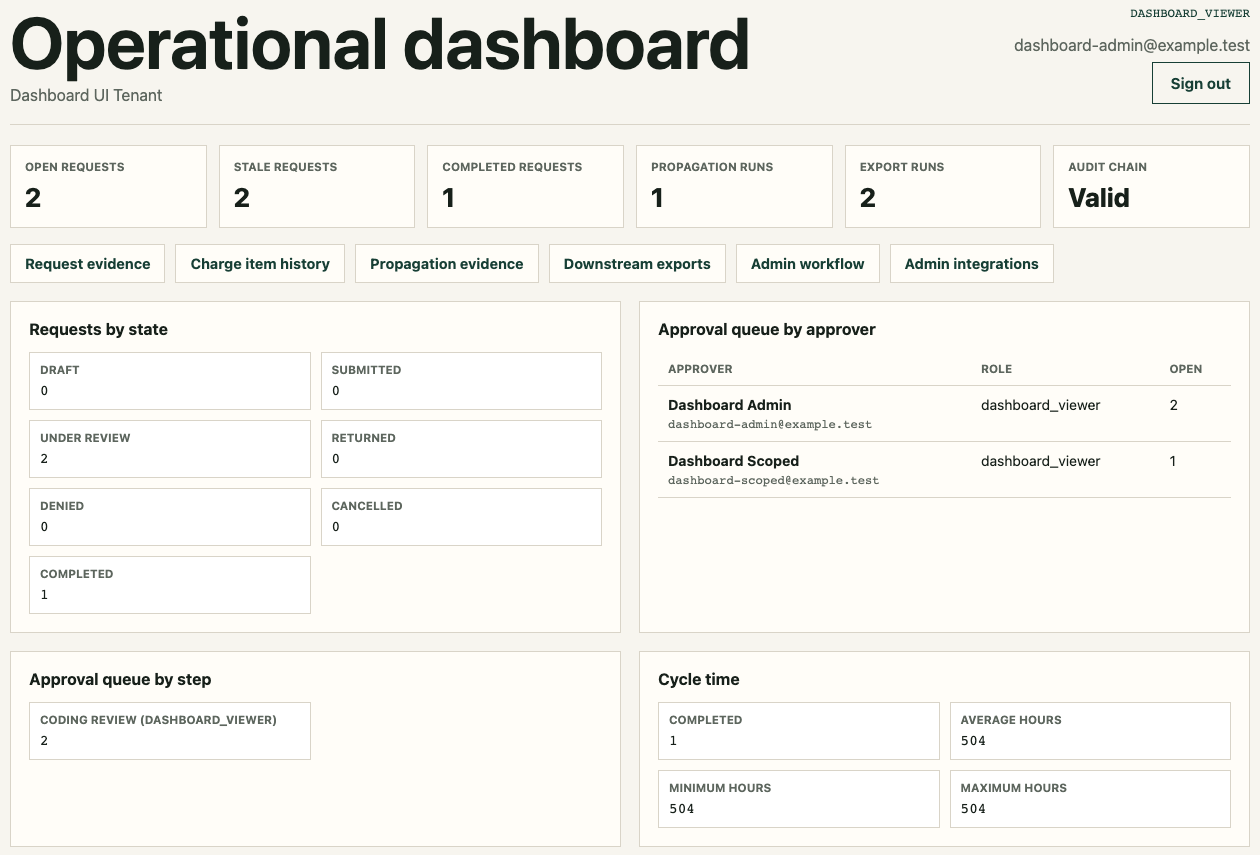Click dashboard-scoped@example.test in the table
Image resolution: width=1260 pixels, height=855 pixels.
(x=773, y=480)
